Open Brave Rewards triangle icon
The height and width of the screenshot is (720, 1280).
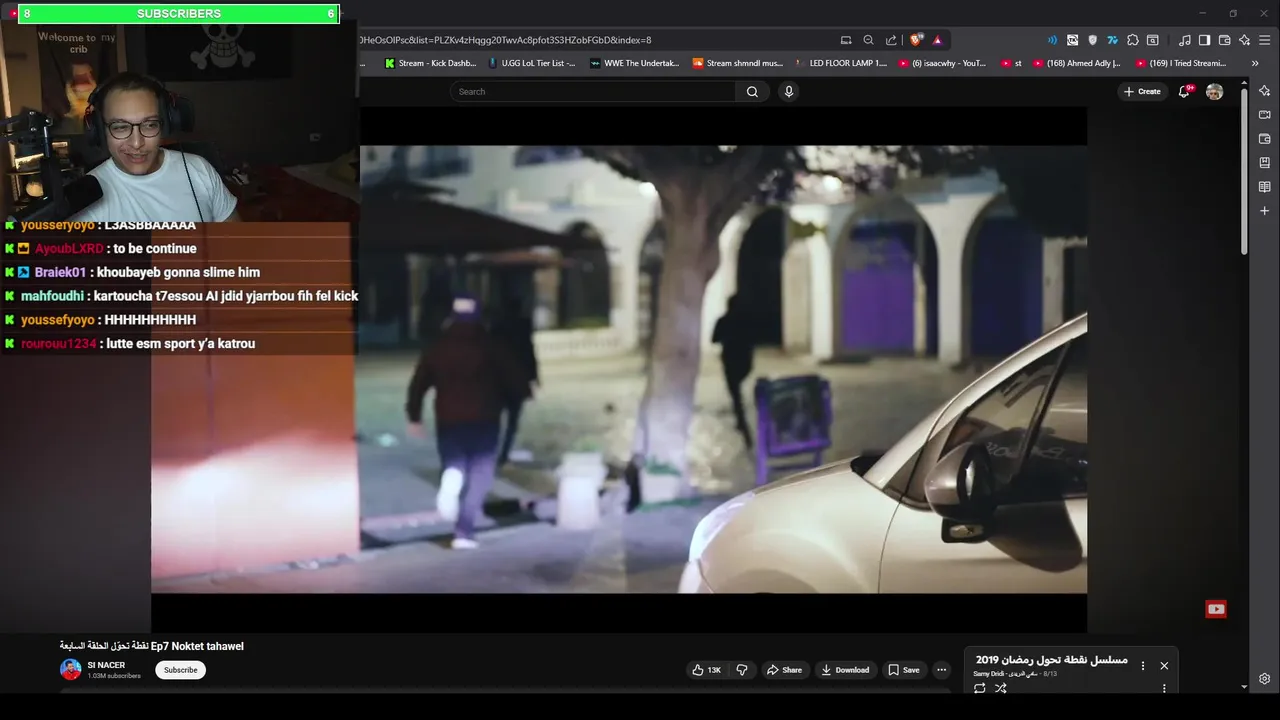(937, 40)
